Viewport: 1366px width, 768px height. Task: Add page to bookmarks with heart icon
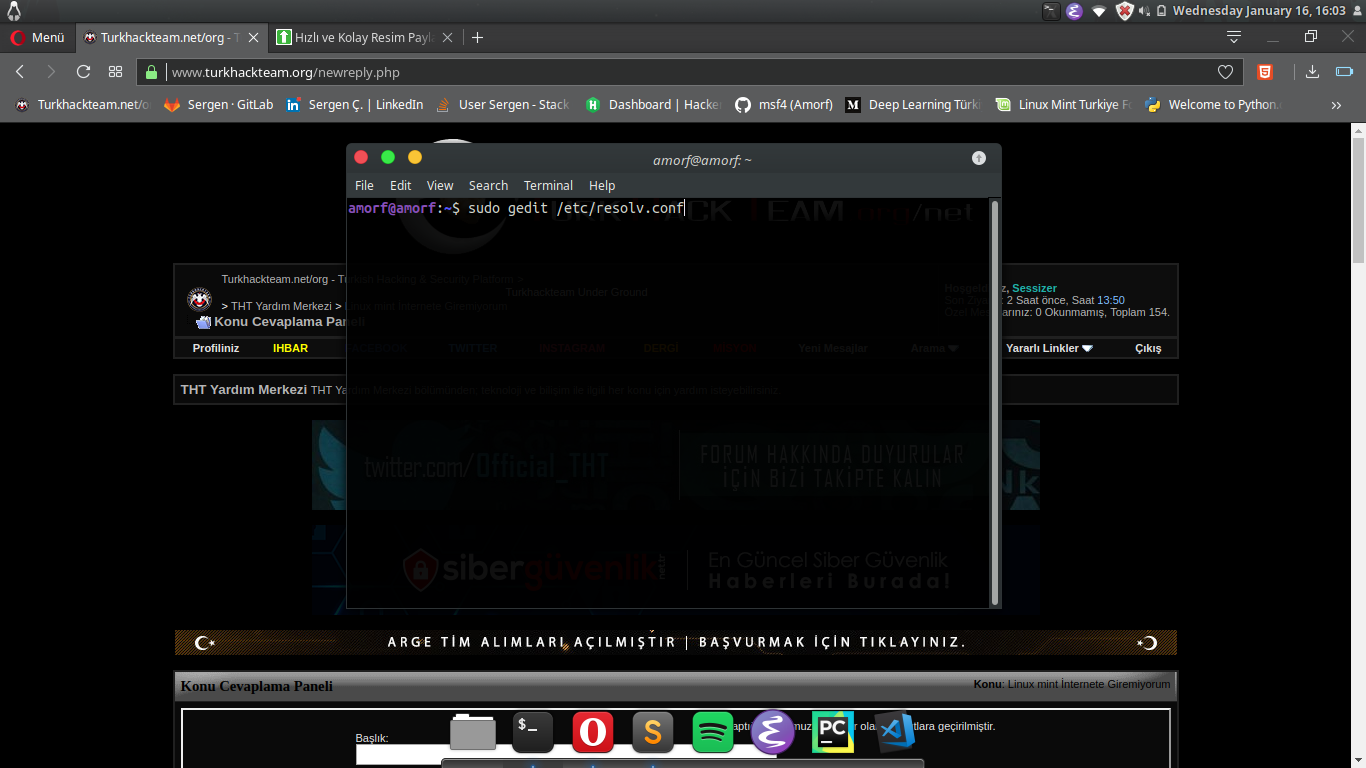tap(1225, 72)
